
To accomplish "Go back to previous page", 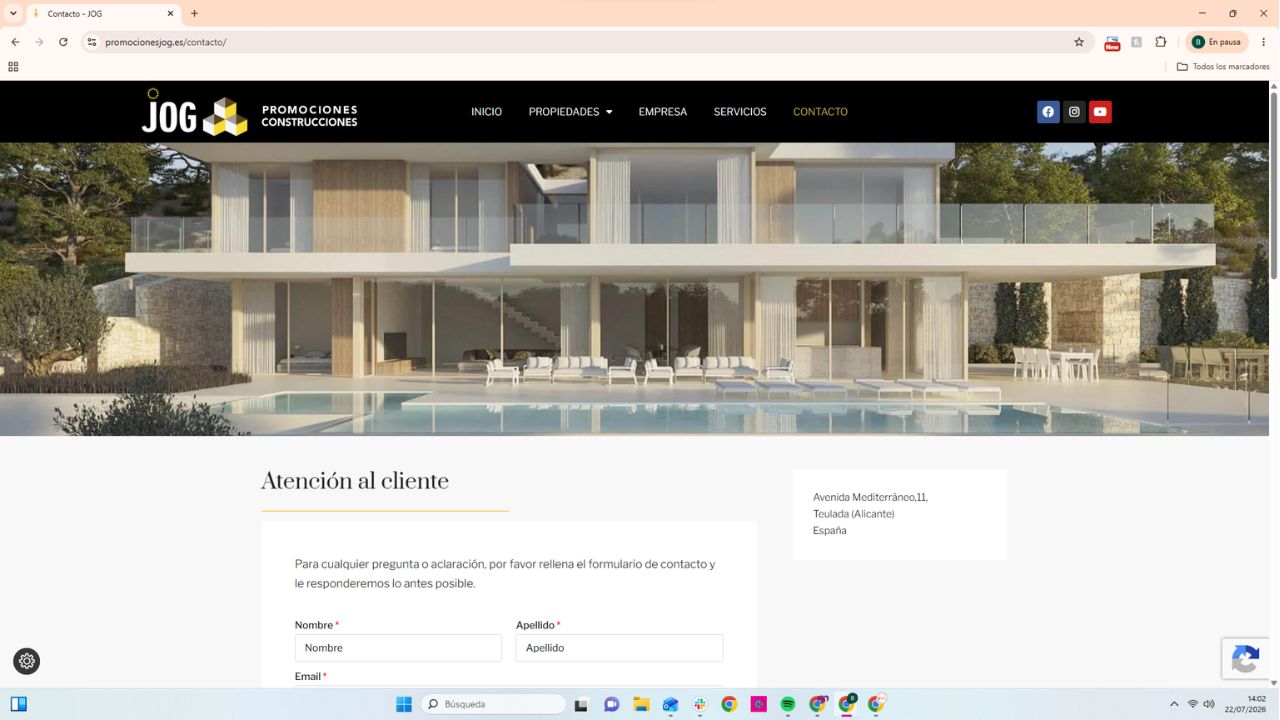I will (x=15, y=42).
